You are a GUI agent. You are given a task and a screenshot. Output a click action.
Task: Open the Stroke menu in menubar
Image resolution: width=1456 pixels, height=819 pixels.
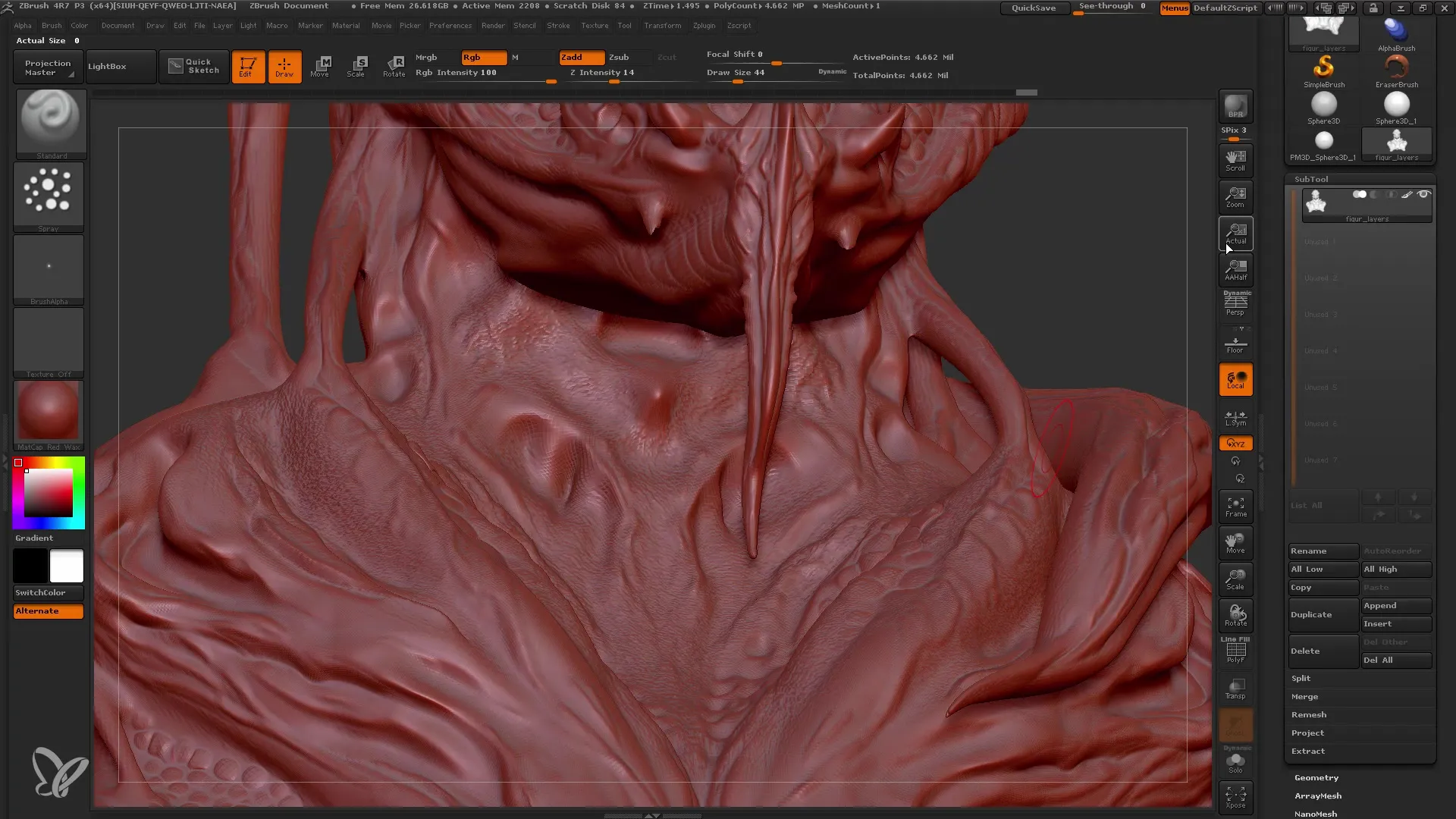(x=556, y=25)
